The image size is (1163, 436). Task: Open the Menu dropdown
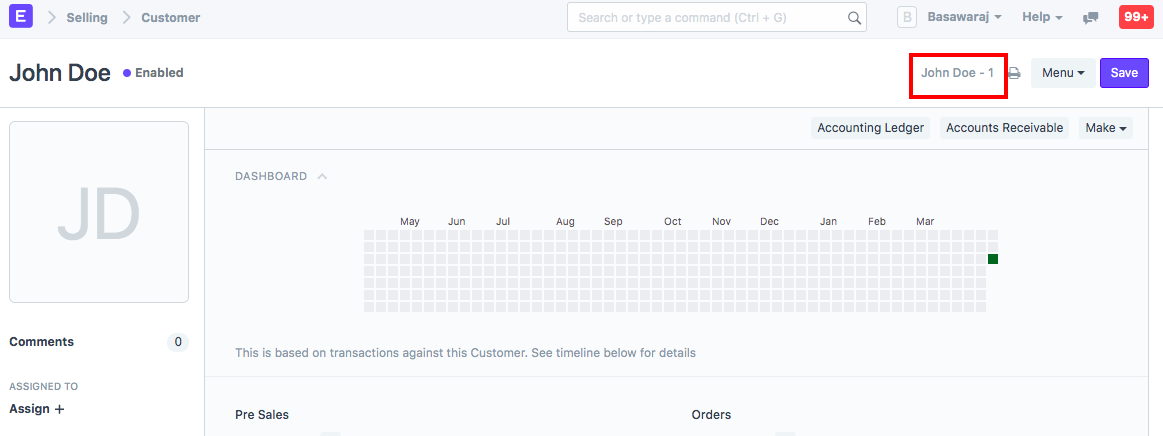point(1062,73)
